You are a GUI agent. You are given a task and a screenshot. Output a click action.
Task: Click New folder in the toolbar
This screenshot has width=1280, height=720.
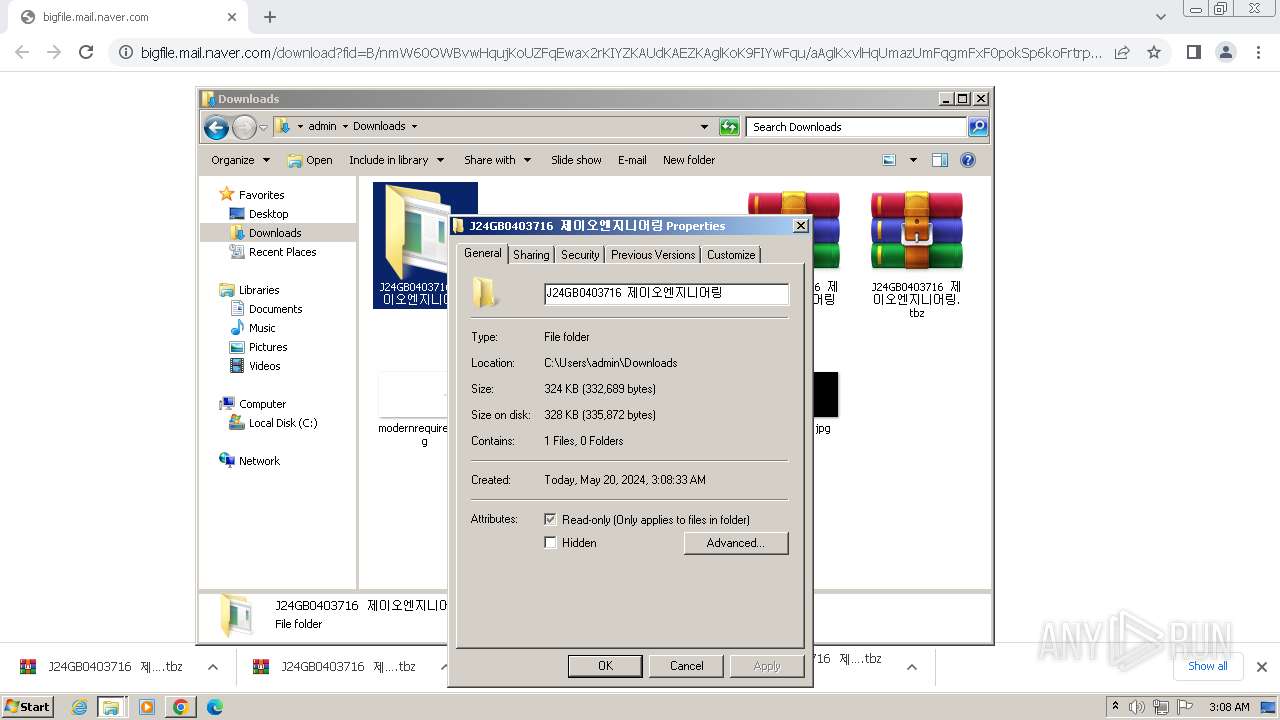689,160
